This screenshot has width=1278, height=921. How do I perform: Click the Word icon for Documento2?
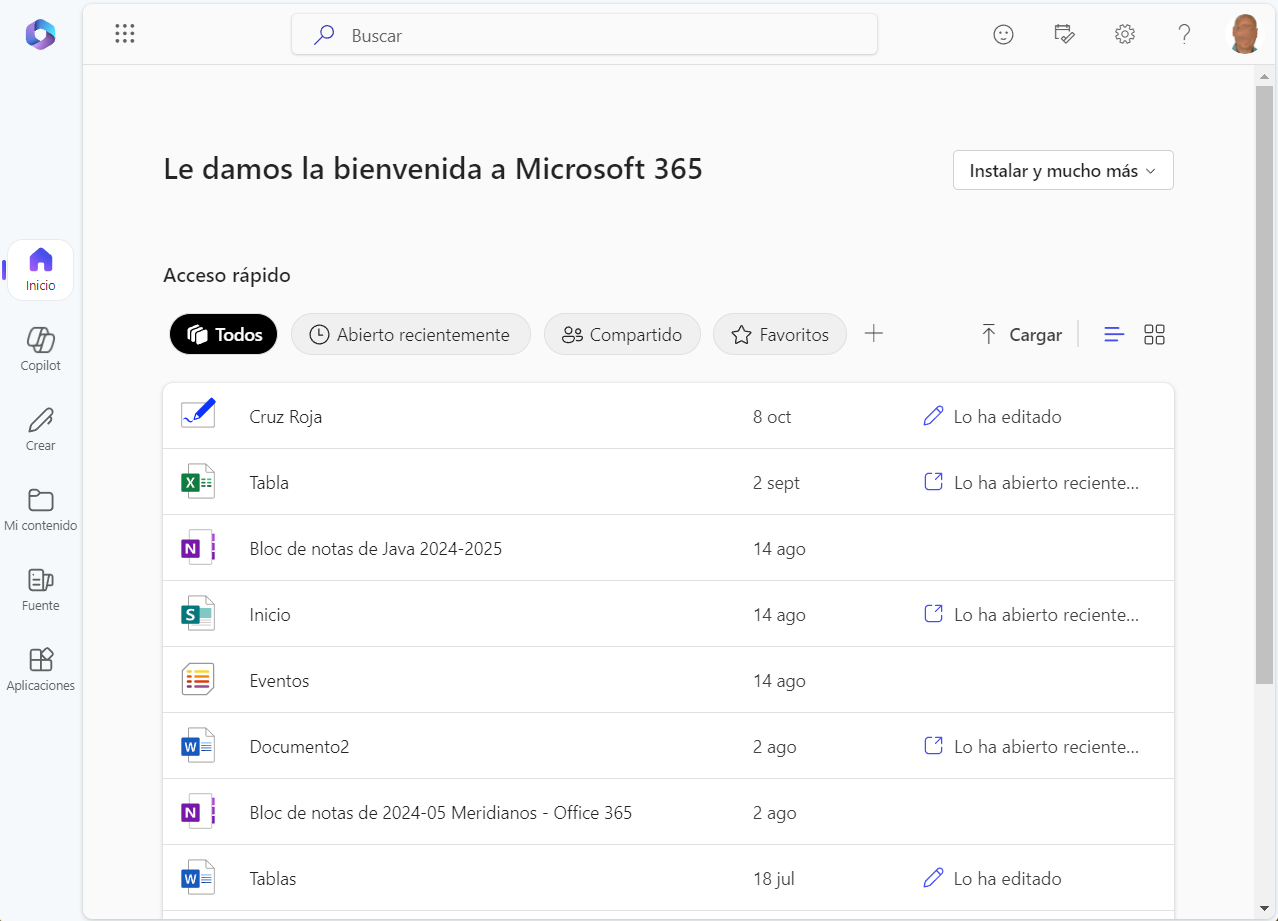pyautogui.click(x=198, y=746)
